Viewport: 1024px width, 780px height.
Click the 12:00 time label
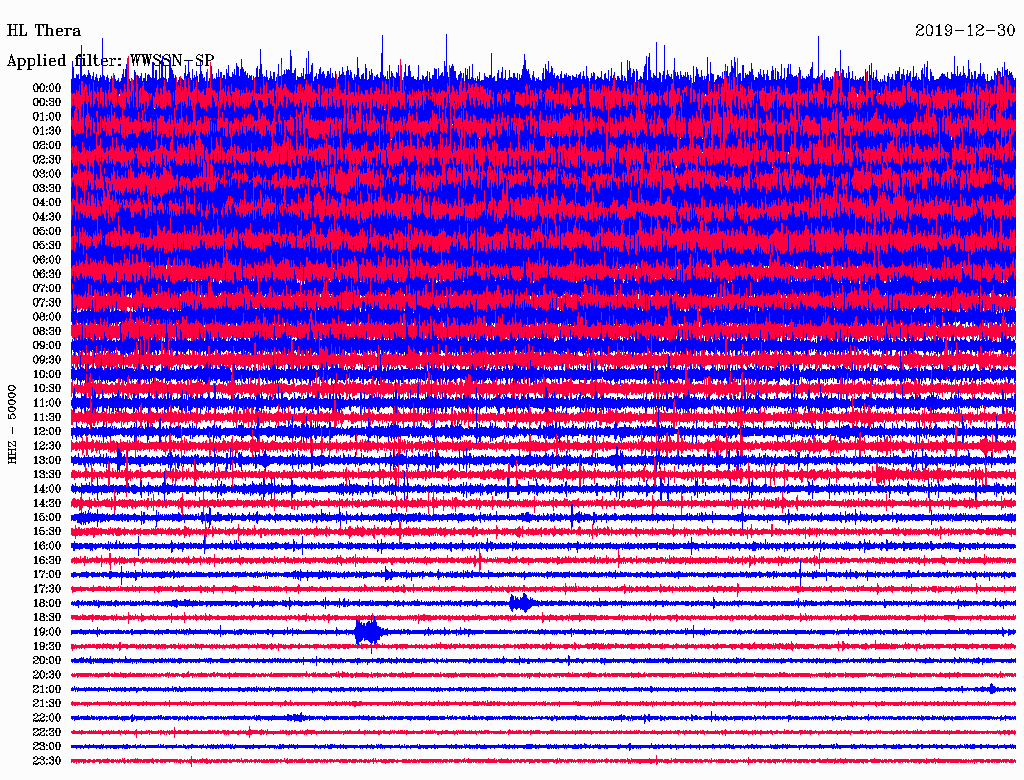[47, 431]
